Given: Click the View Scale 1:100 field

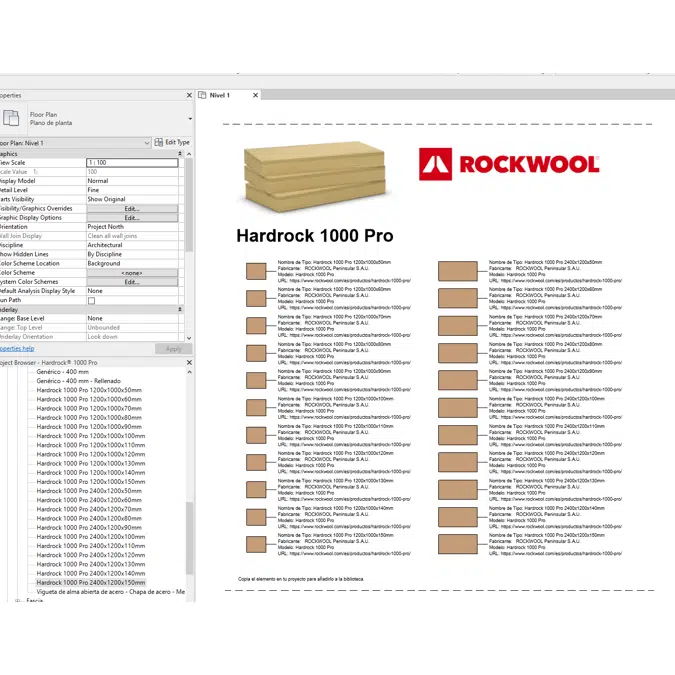Looking at the screenshot, I should pos(132,163).
